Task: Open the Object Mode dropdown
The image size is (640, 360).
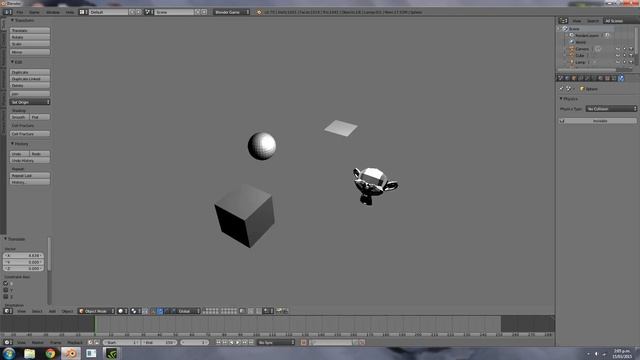Action: 96,311
